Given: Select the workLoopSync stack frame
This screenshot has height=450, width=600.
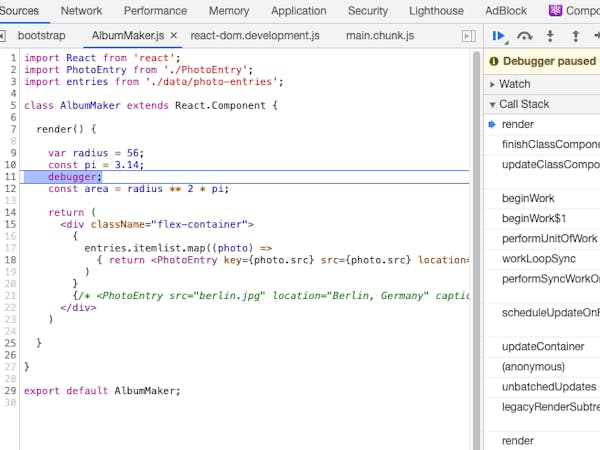Looking at the screenshot, I should (542, 259).
